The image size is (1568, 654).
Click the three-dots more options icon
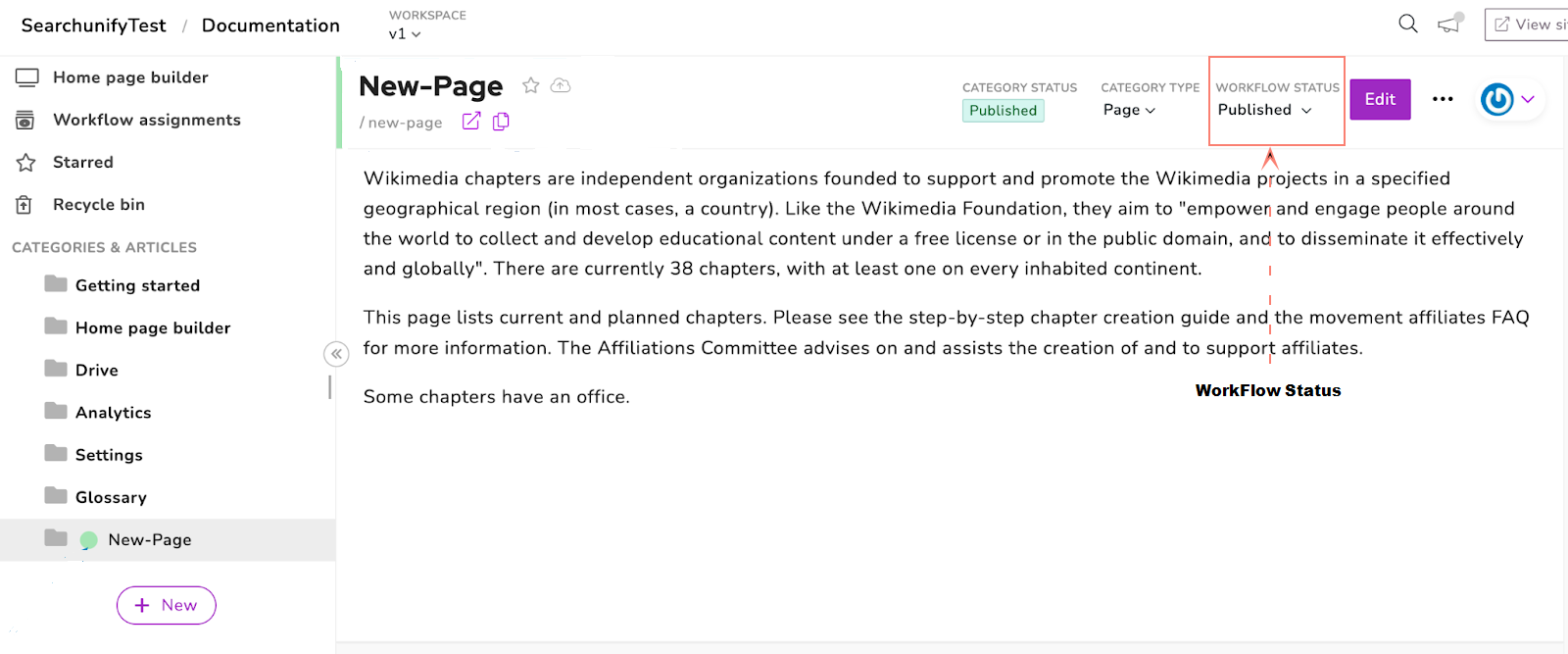click(x=1443, y=99)
